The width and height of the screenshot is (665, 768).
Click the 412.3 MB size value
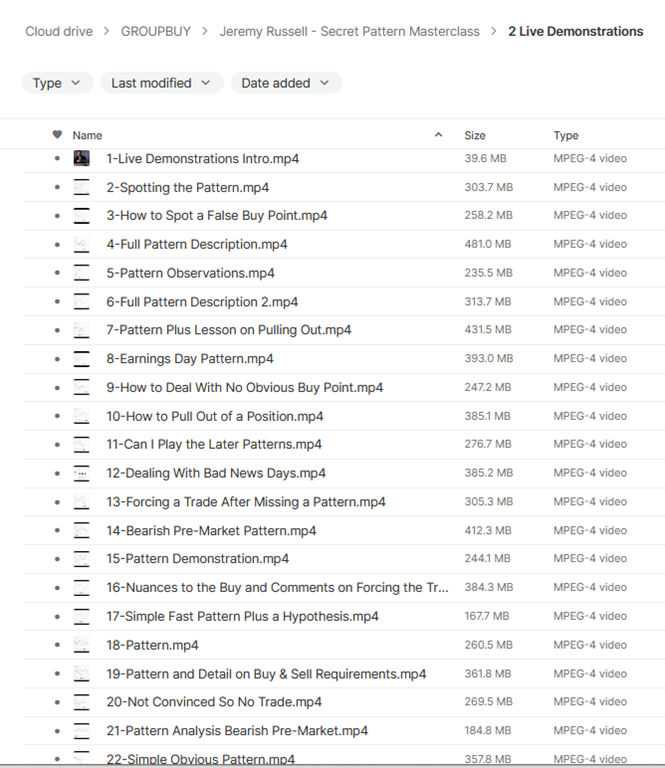pyautogui.click(x=488, y=530)
